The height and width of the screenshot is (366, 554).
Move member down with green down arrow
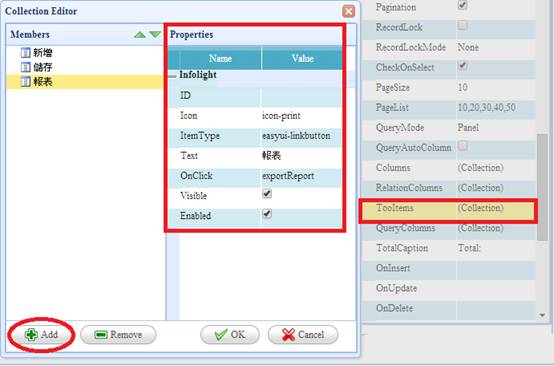coord(155,35)
